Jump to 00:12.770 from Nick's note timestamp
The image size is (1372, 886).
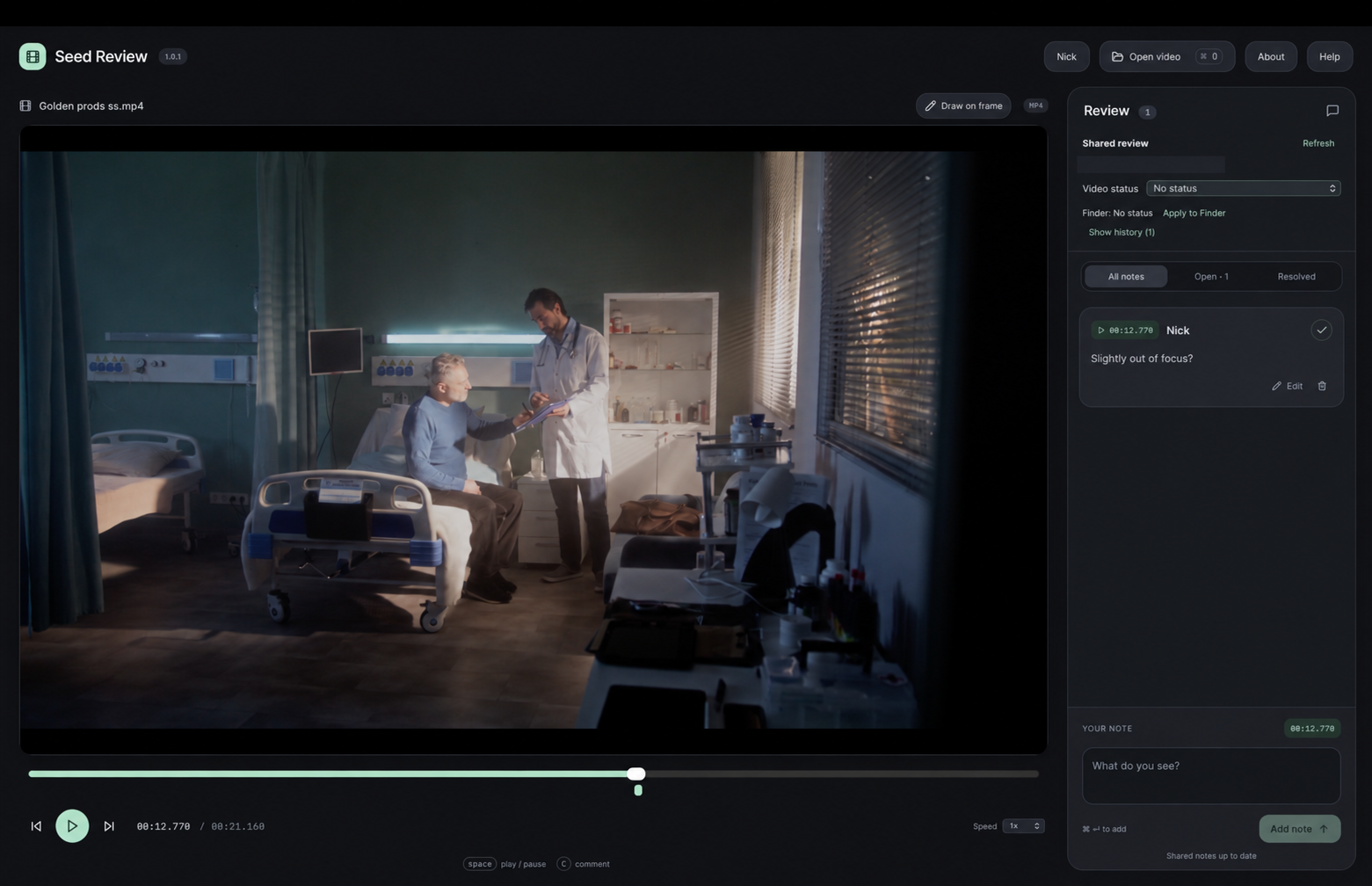coord(1125,330)
